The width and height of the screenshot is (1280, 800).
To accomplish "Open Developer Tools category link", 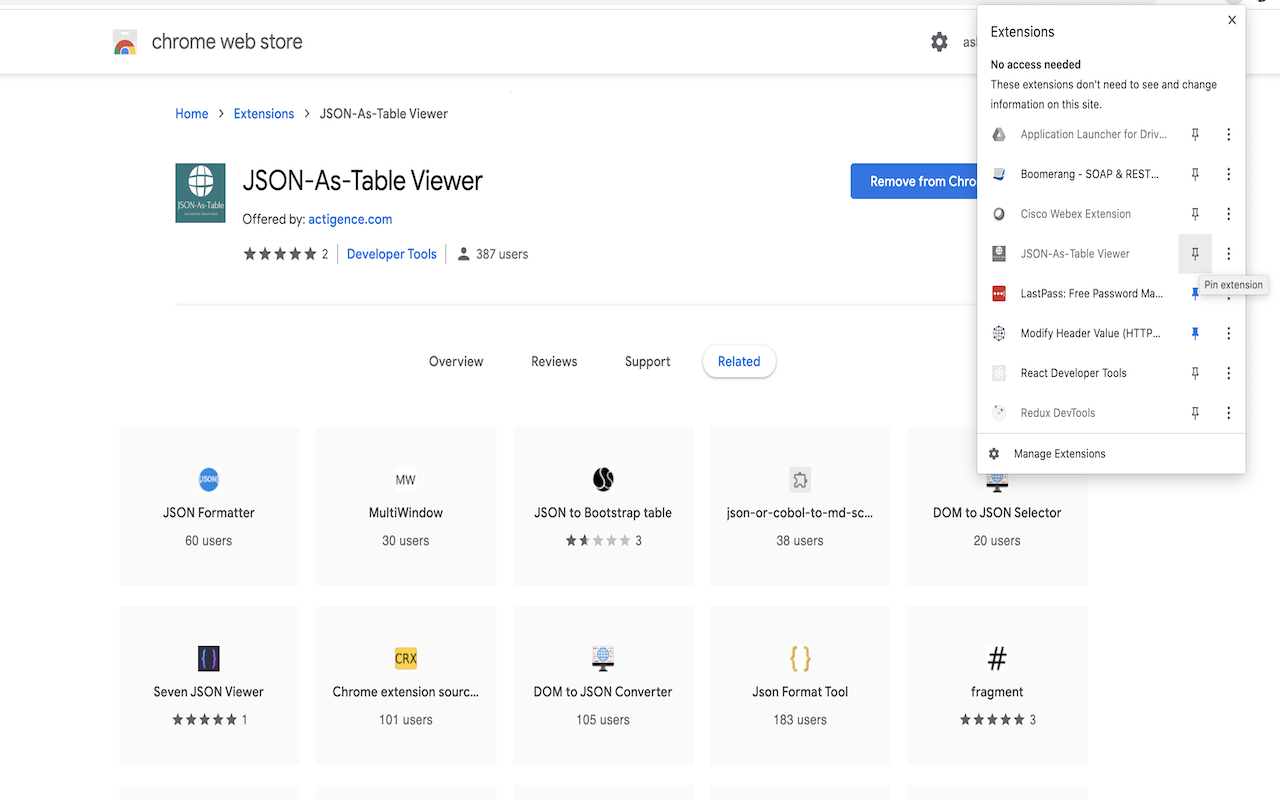I will click(x=392, y=254).
